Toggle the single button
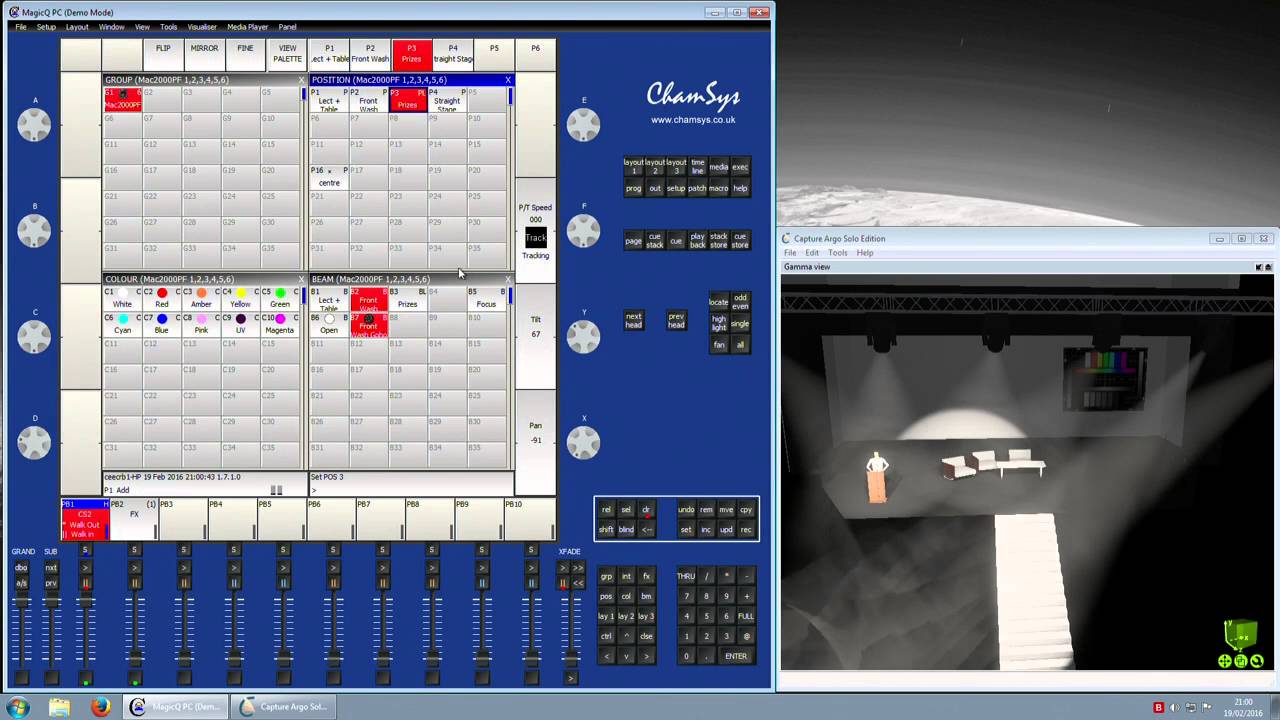Viewport: 1280px width, 720px height. (740, 324)
